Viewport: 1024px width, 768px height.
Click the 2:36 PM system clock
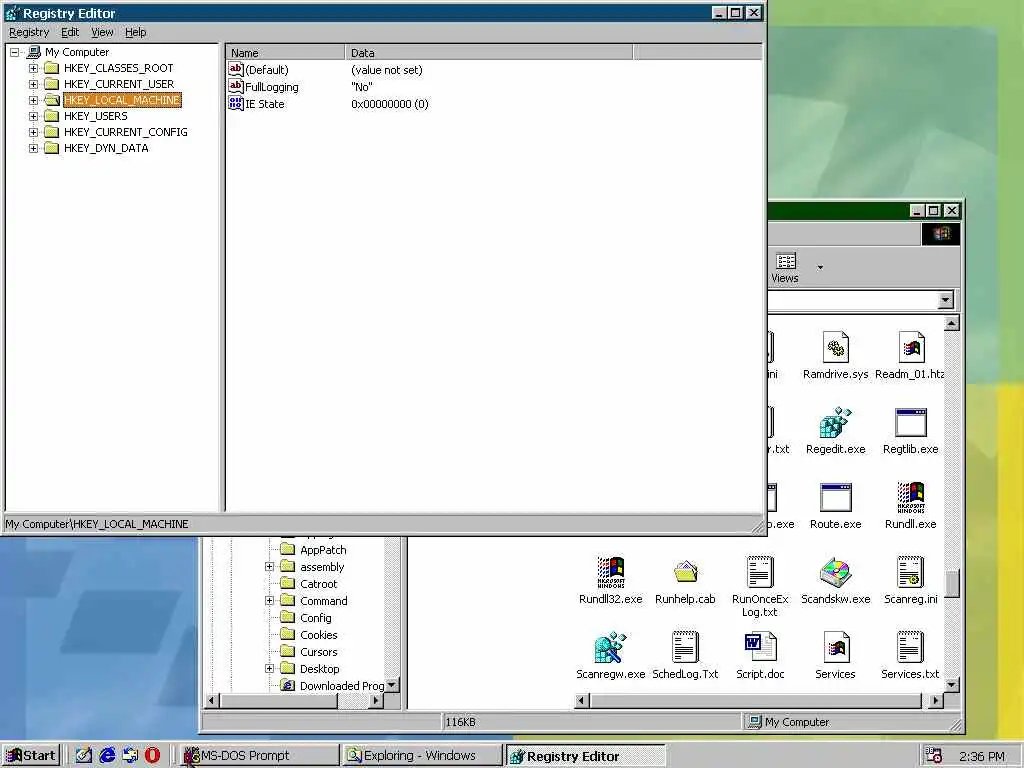982,756
